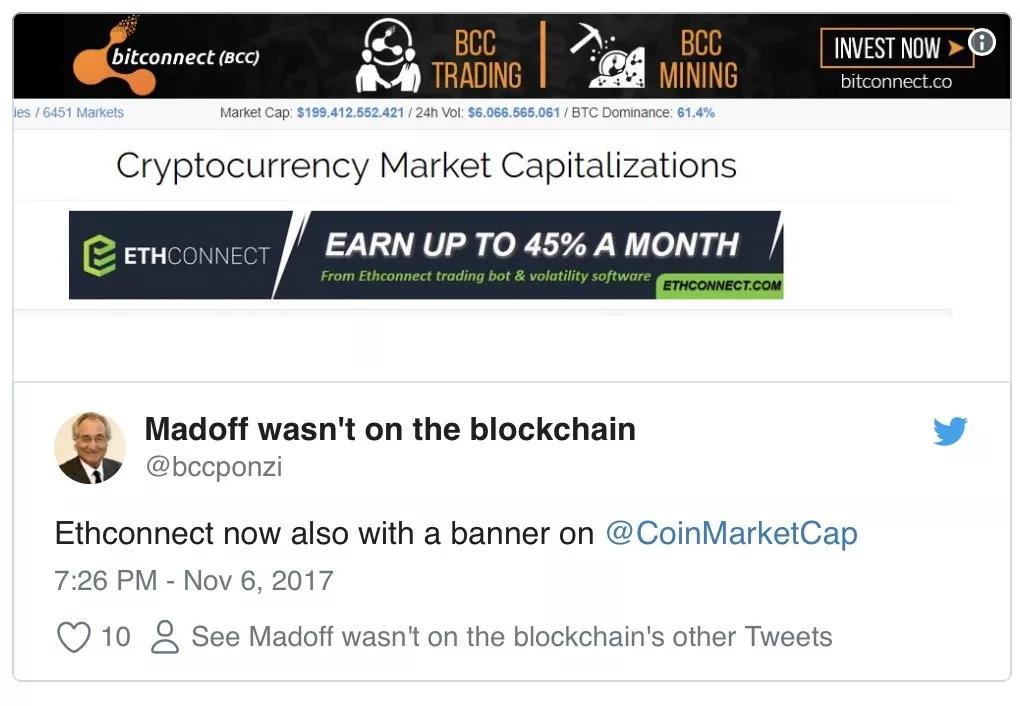Click the display name Madoff wasn't on the blockchain
1020x706 pixels.
390,429
